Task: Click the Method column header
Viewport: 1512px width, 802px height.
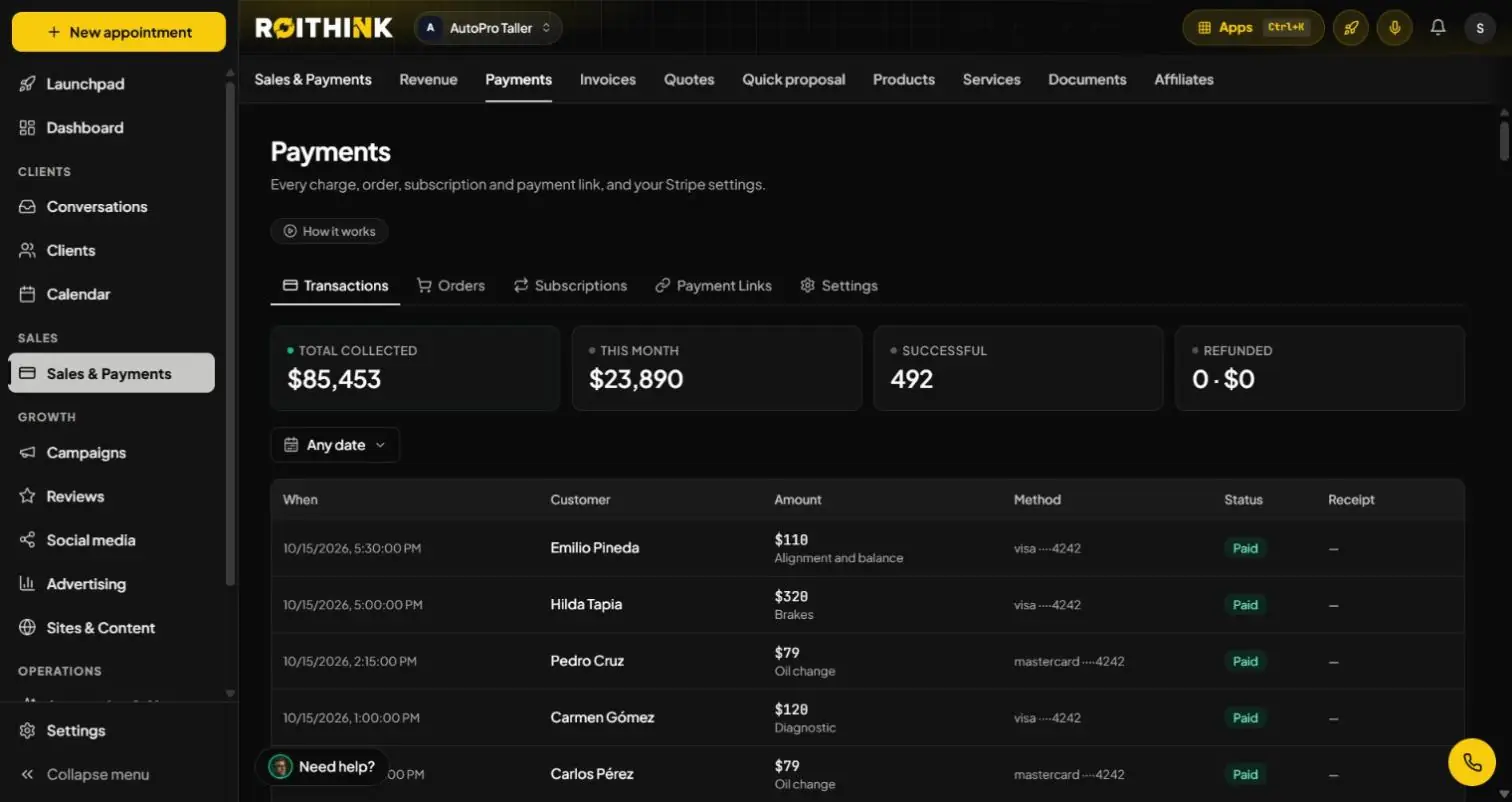Action: 1037,500
